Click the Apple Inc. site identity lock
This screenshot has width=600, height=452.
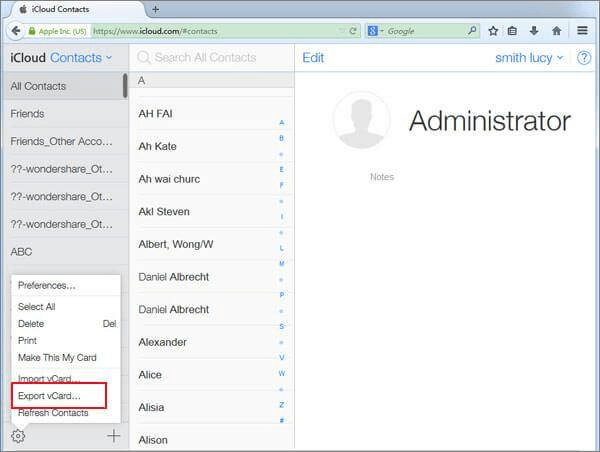(32, 31)
